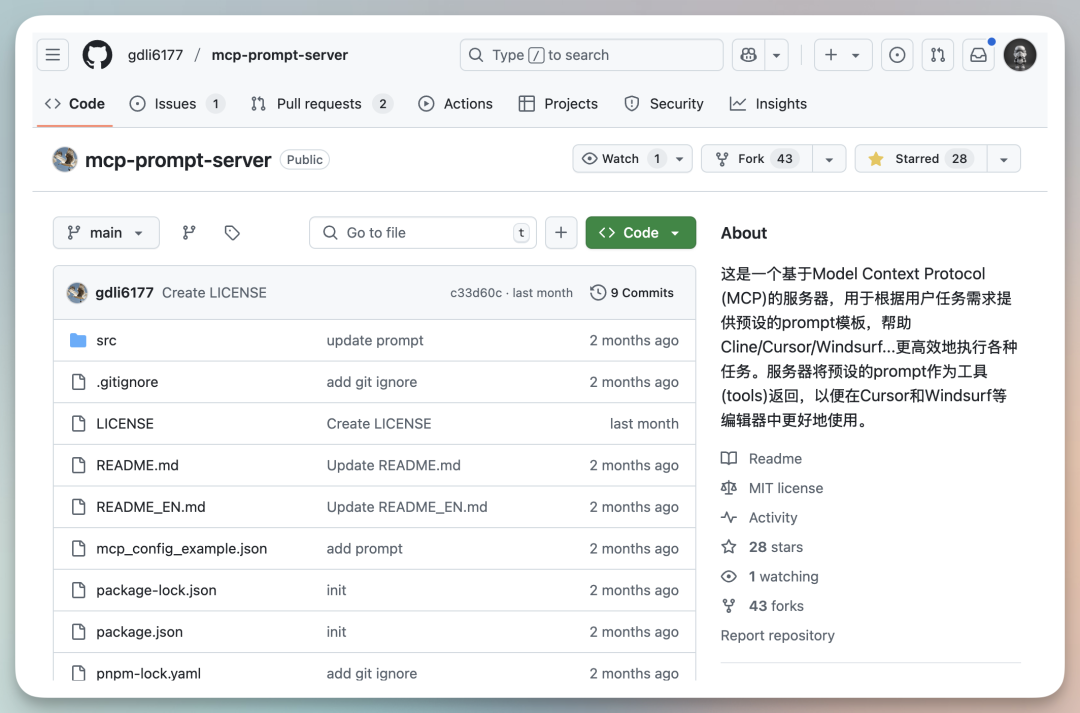The width and height of the screenshot is (1080, 713).
Task: Click the pulse icon beside Activity
Action: tap(729, 518)
